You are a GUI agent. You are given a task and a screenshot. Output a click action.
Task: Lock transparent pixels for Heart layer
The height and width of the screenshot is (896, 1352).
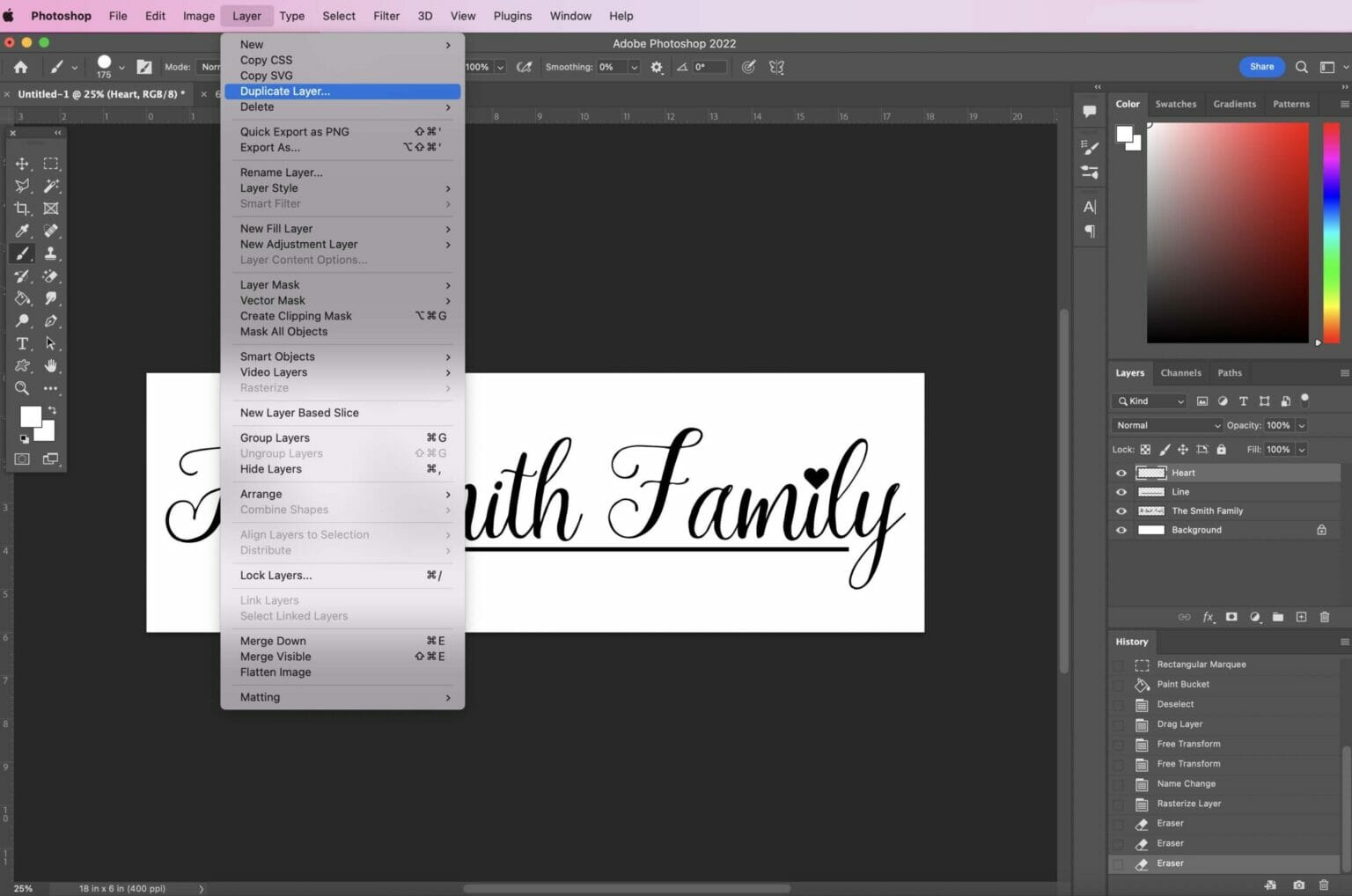click(1145, 449)
